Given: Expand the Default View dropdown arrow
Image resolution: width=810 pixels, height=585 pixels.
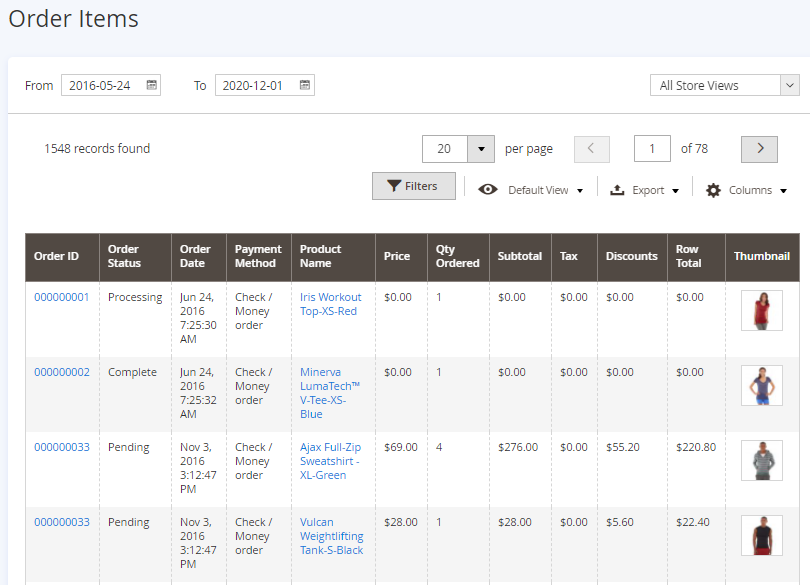Looking at the screenshot, I should (x=580, y=191).
